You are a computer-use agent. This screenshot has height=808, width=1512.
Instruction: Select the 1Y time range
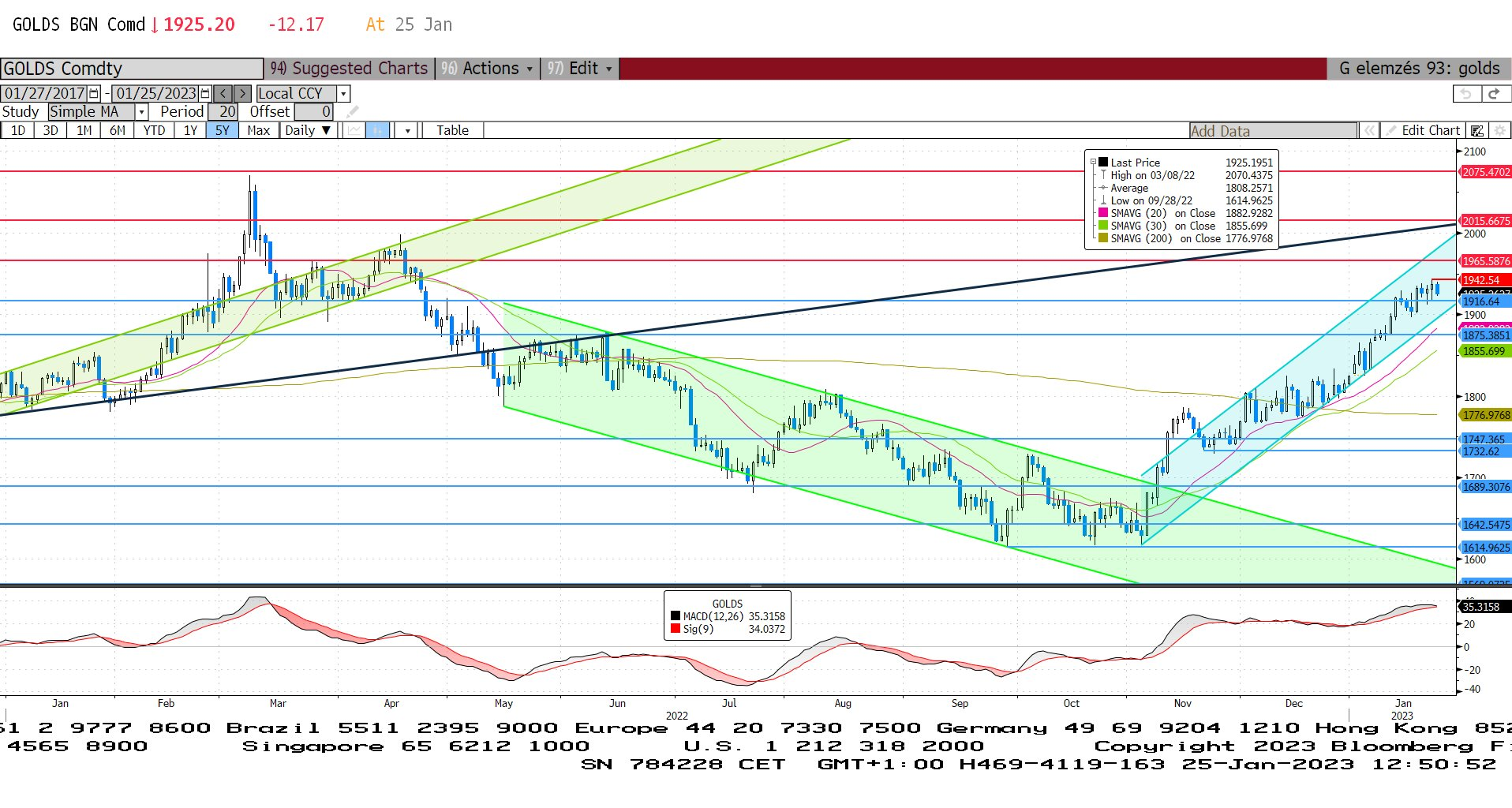(190, 130)
